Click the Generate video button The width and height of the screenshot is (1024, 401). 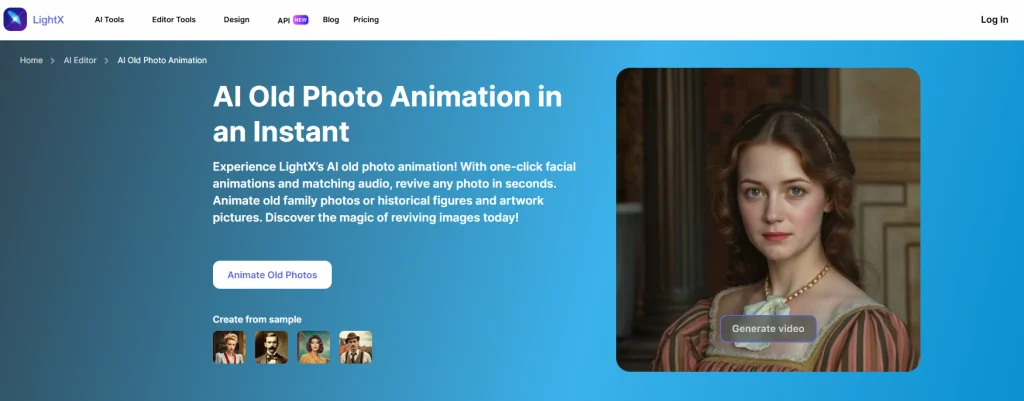pos(768,328)
